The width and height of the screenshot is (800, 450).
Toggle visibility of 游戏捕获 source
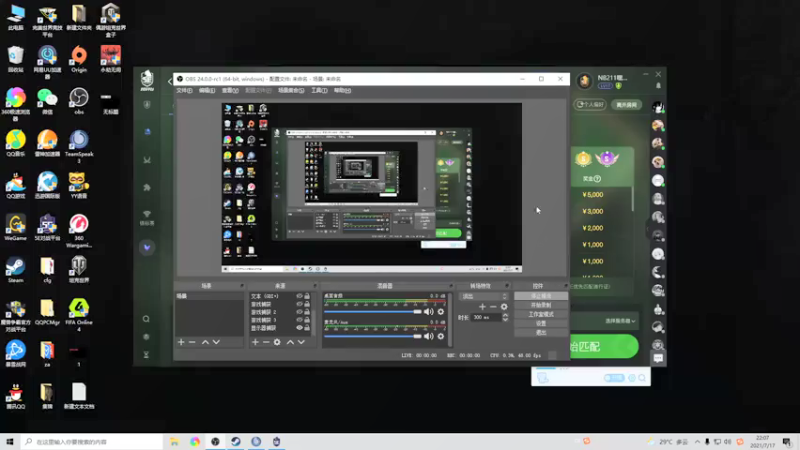(299, 304)
